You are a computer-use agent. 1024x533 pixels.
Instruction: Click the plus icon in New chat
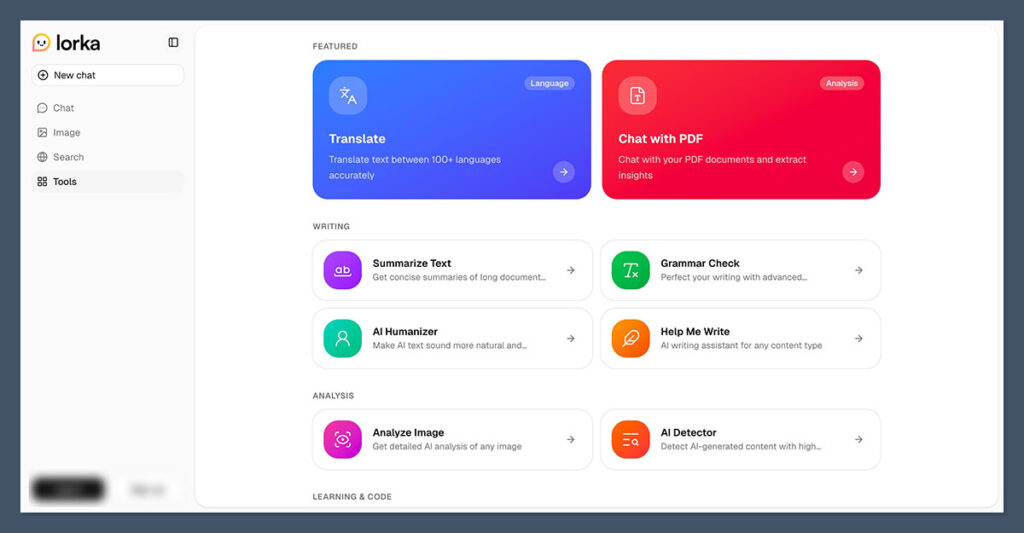[x=43, y=75]
